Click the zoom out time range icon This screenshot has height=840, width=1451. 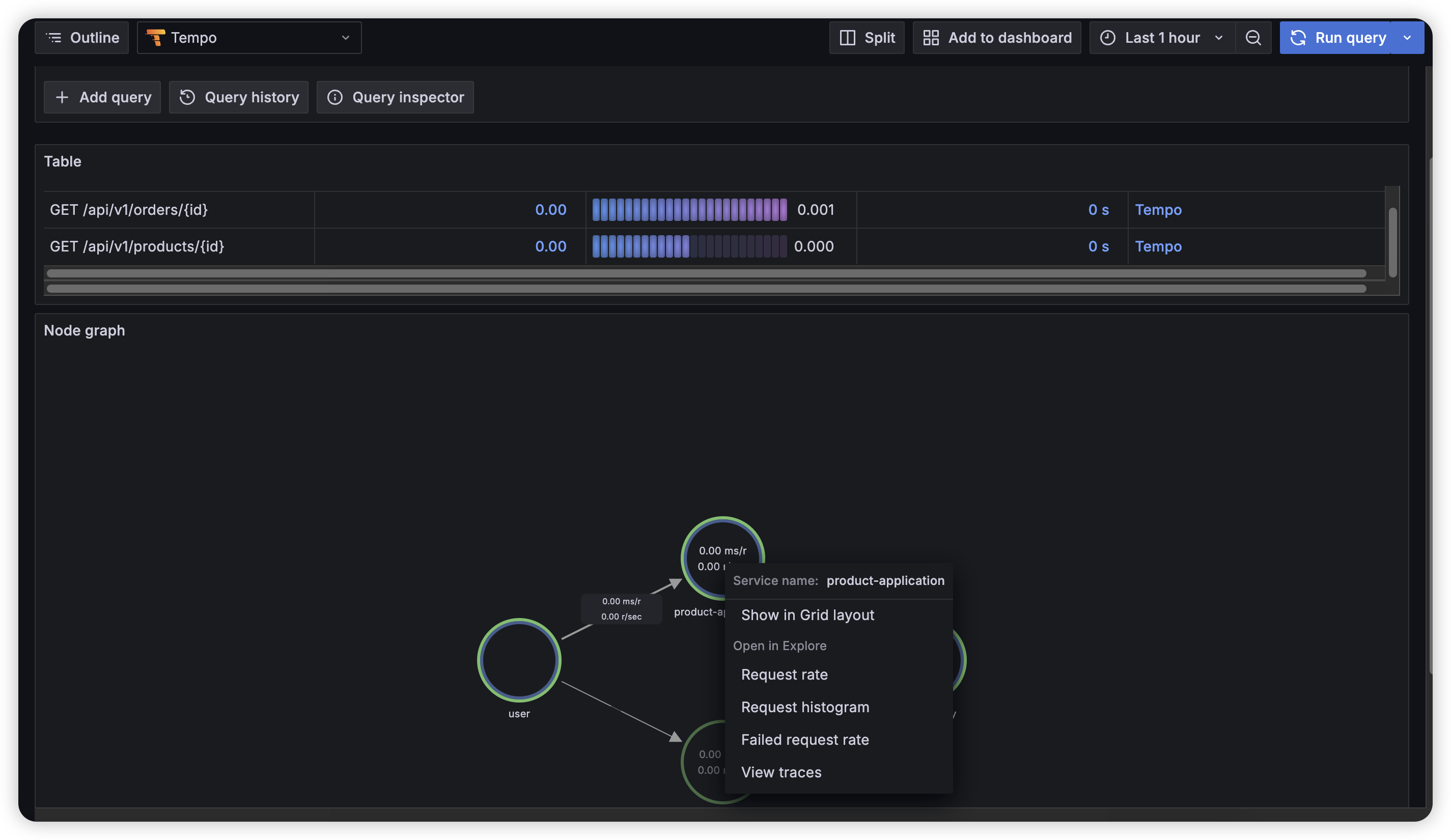point(1253,38)
